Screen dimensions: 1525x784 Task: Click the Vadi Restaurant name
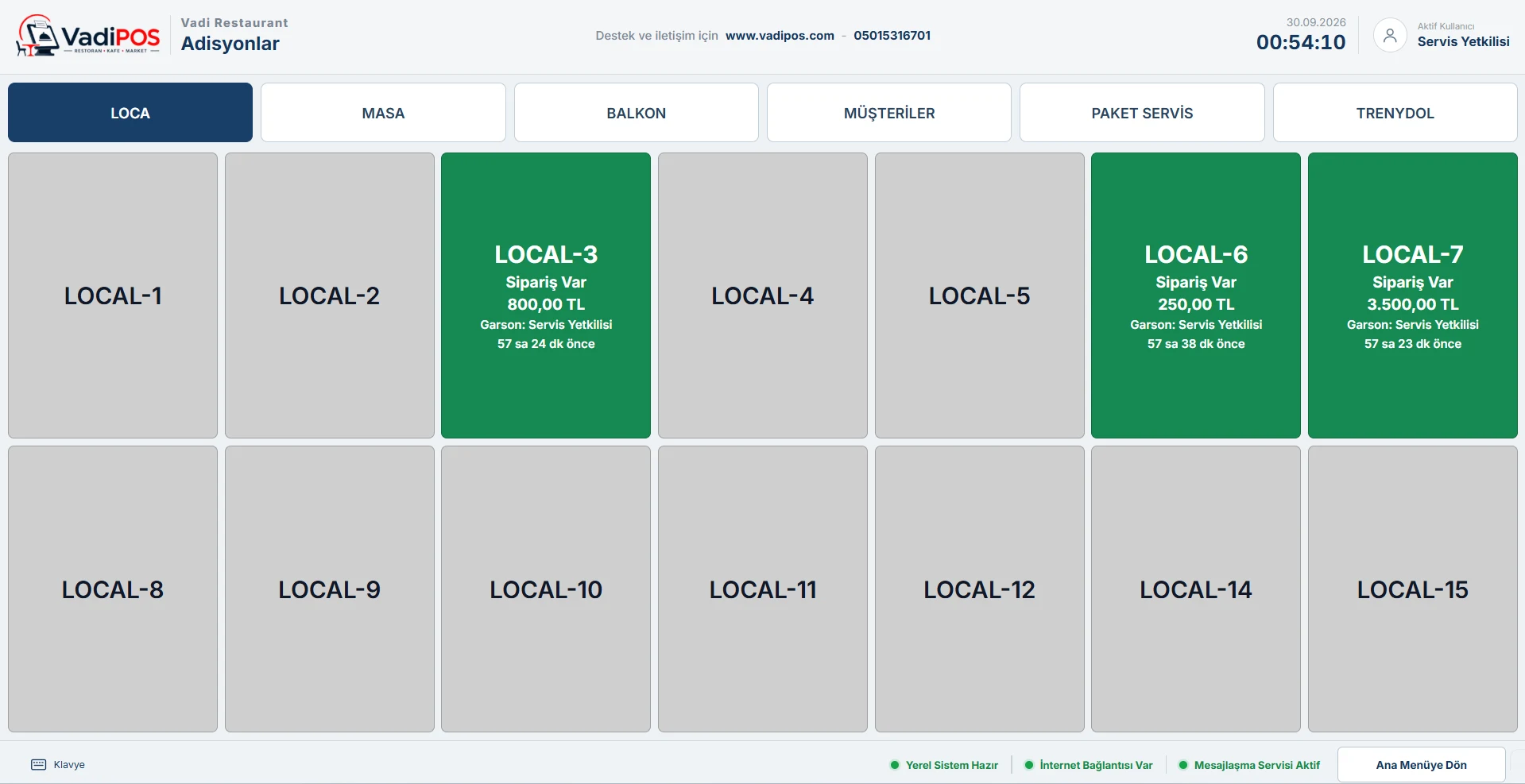(x=234, y=23)
